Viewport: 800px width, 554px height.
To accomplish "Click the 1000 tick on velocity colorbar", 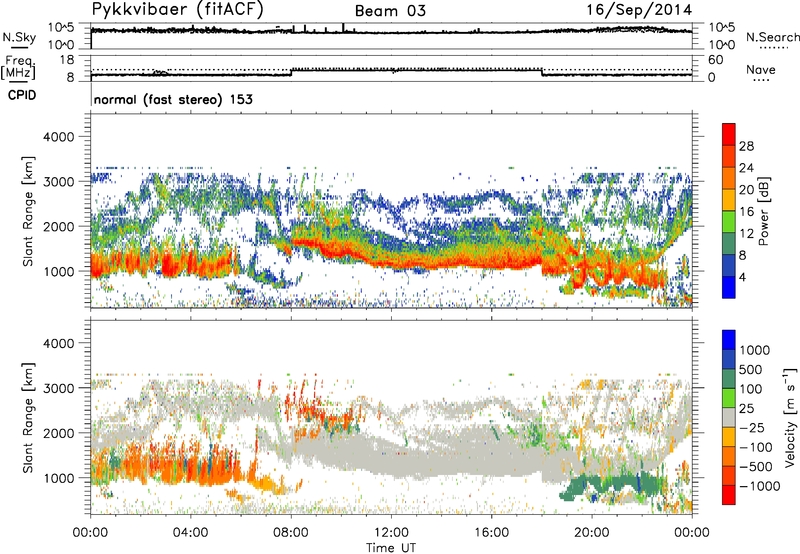I will click(x=755, y=350).
